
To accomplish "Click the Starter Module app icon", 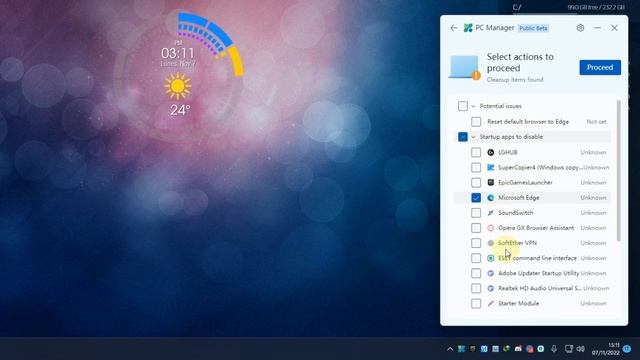I will (x=491, y=303).
